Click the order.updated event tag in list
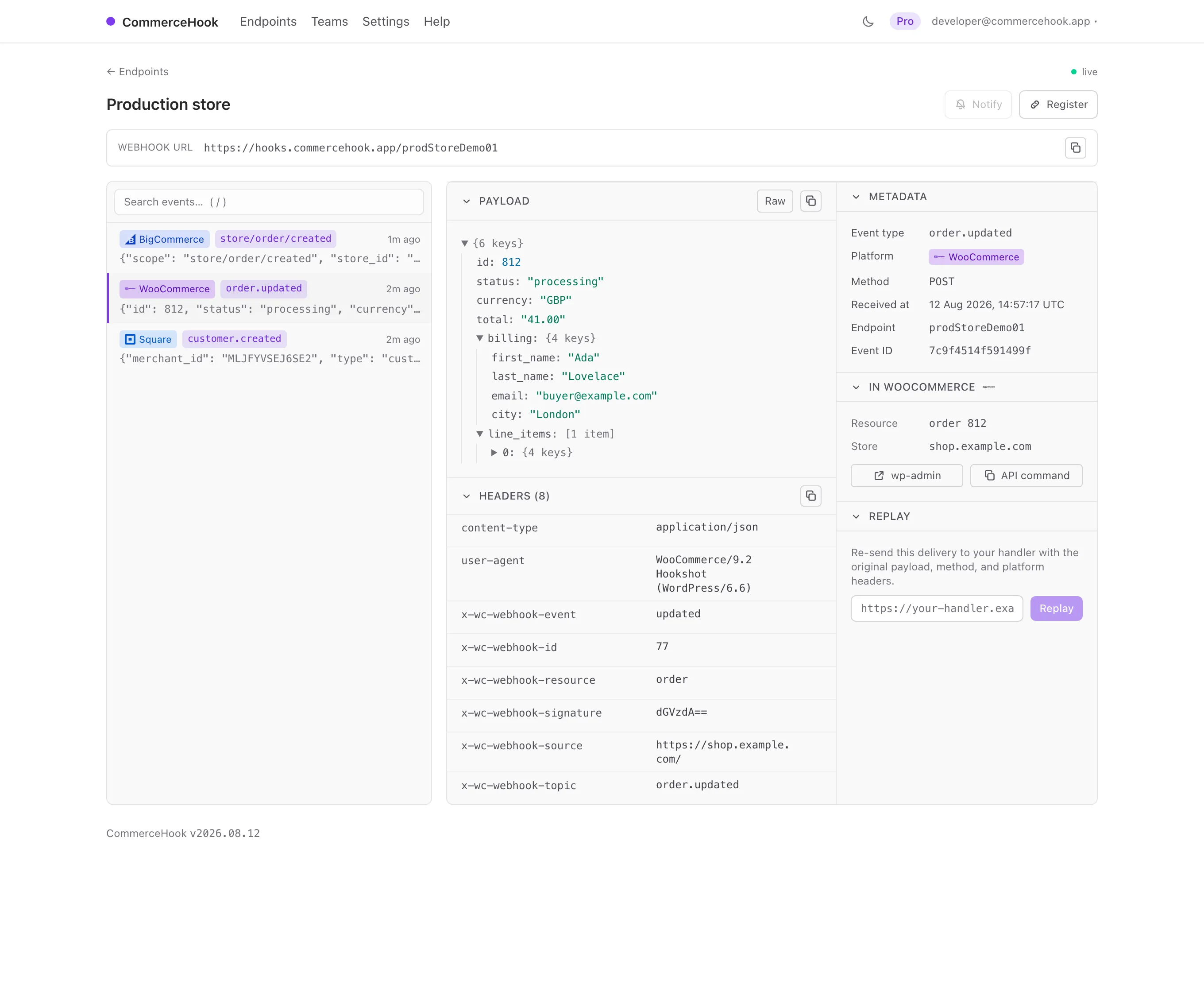Screen dimensions: 1204x992 point(263,289)
